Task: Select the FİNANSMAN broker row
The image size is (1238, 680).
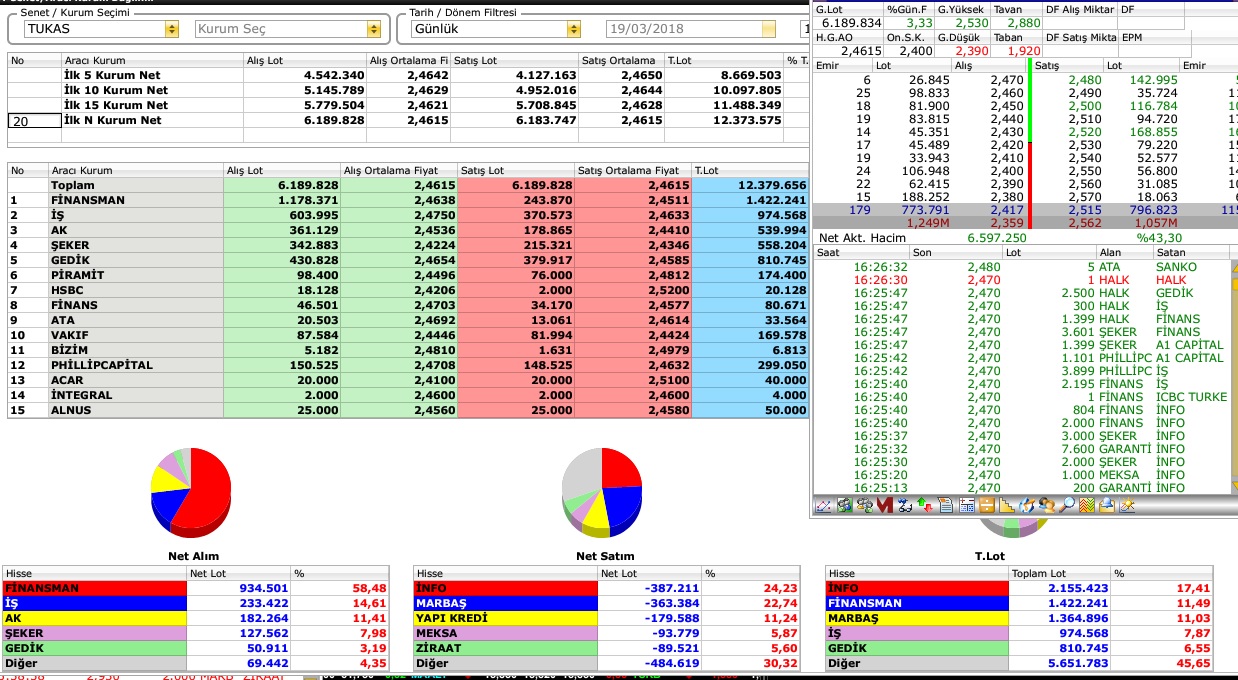Action: click(407, 200)
